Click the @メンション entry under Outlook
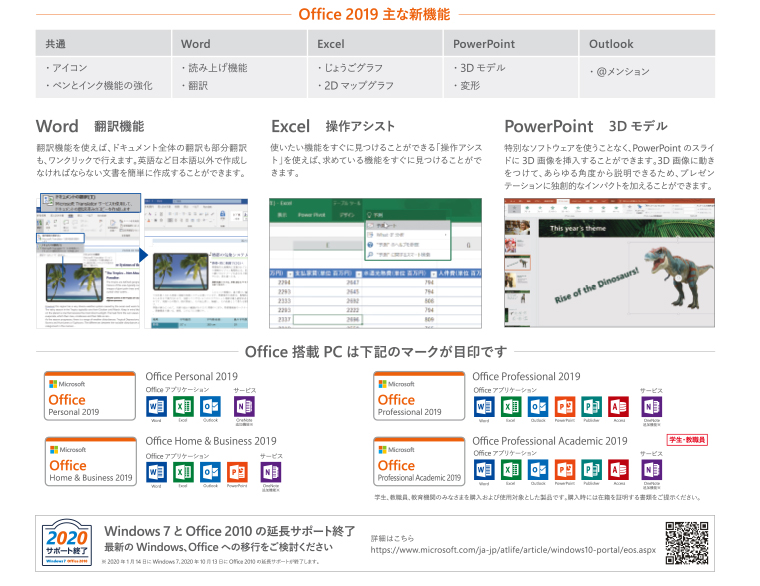760x586 pixels. pos(620,72)
